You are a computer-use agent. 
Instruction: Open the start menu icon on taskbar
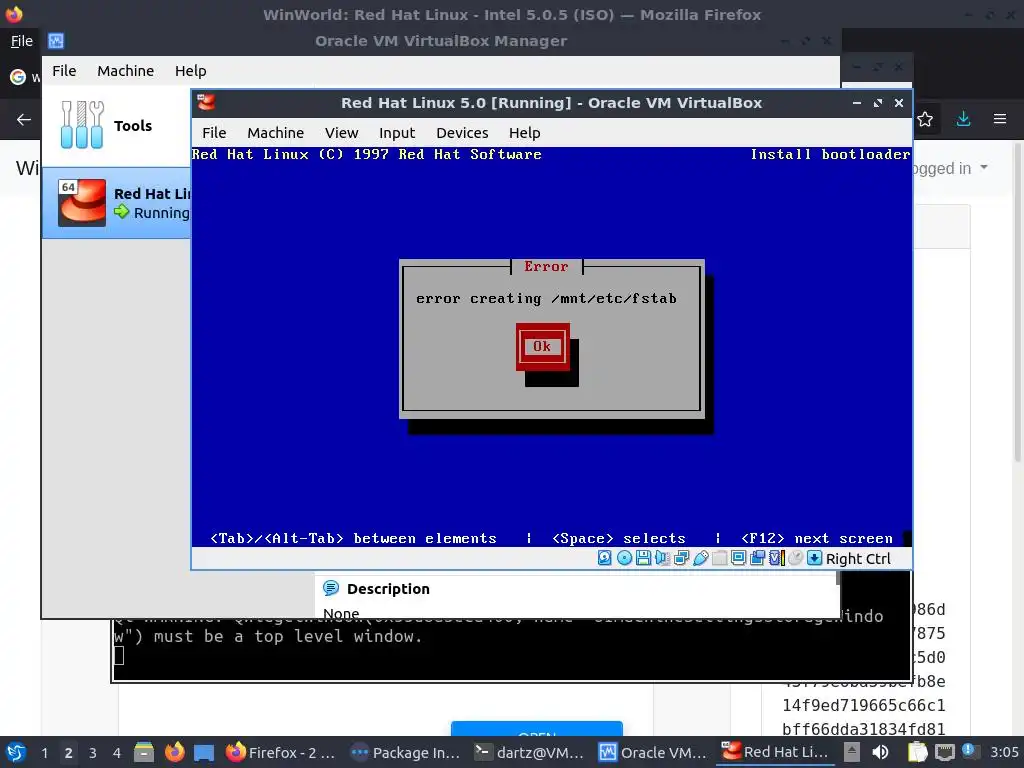click(x=16, y=752)
